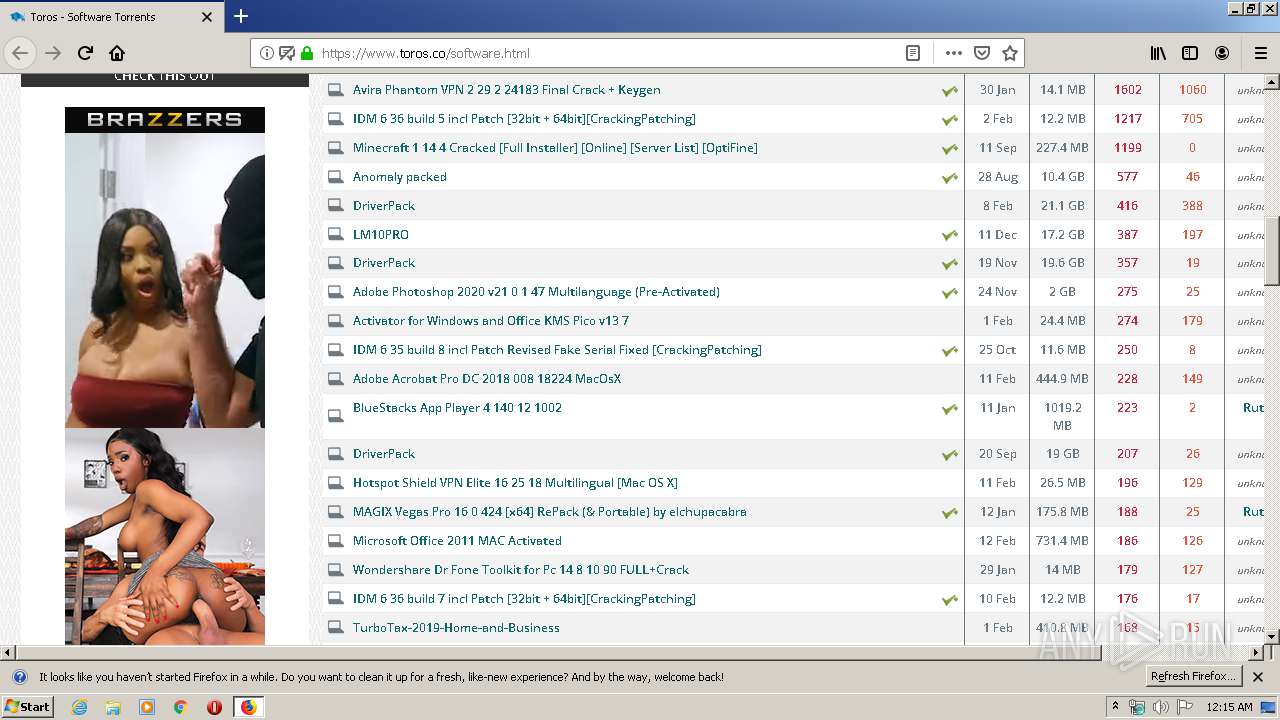Click seeders value 1602 for Avira row
This screenshot has height=720, width=1280.
[1127, 90]
